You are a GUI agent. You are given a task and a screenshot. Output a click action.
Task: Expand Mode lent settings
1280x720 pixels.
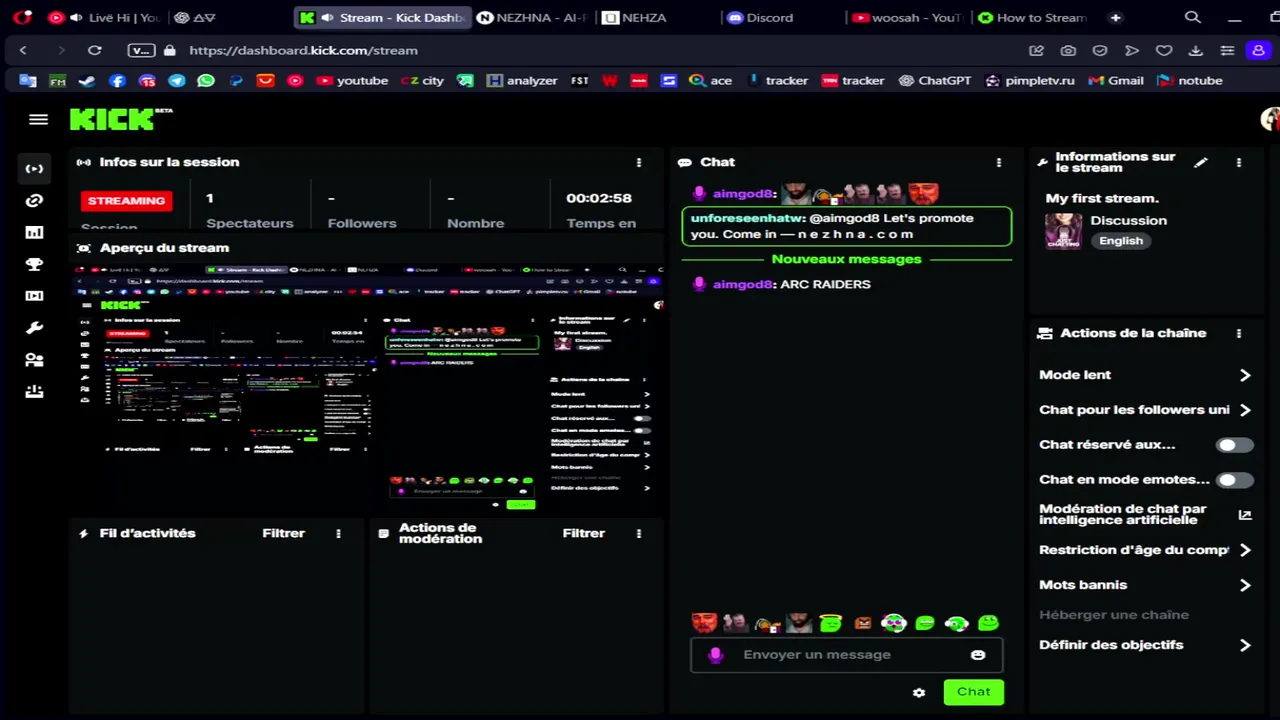coord(1146,375)
